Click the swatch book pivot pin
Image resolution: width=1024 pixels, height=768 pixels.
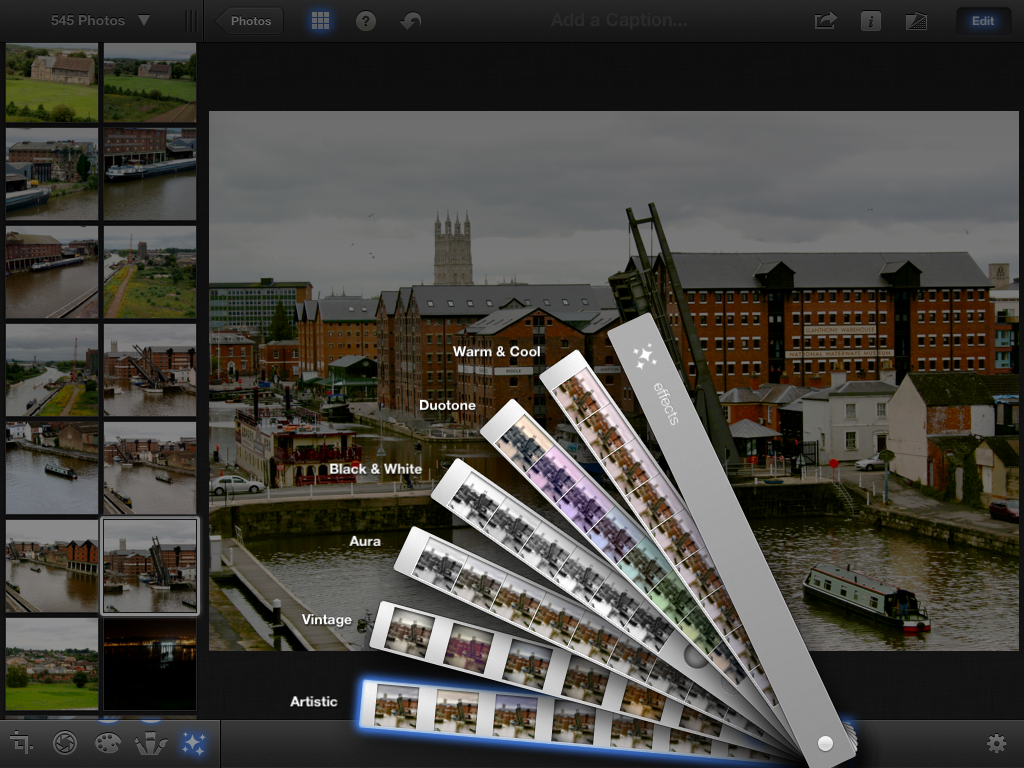click(x=825, y=743)
